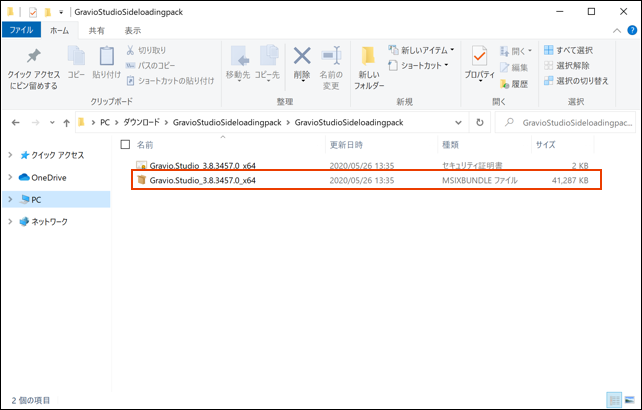Image resolution: width=642 pixels, height=410 pixels.
Task: Go back with the back arrow
Action: pos(16,122)
